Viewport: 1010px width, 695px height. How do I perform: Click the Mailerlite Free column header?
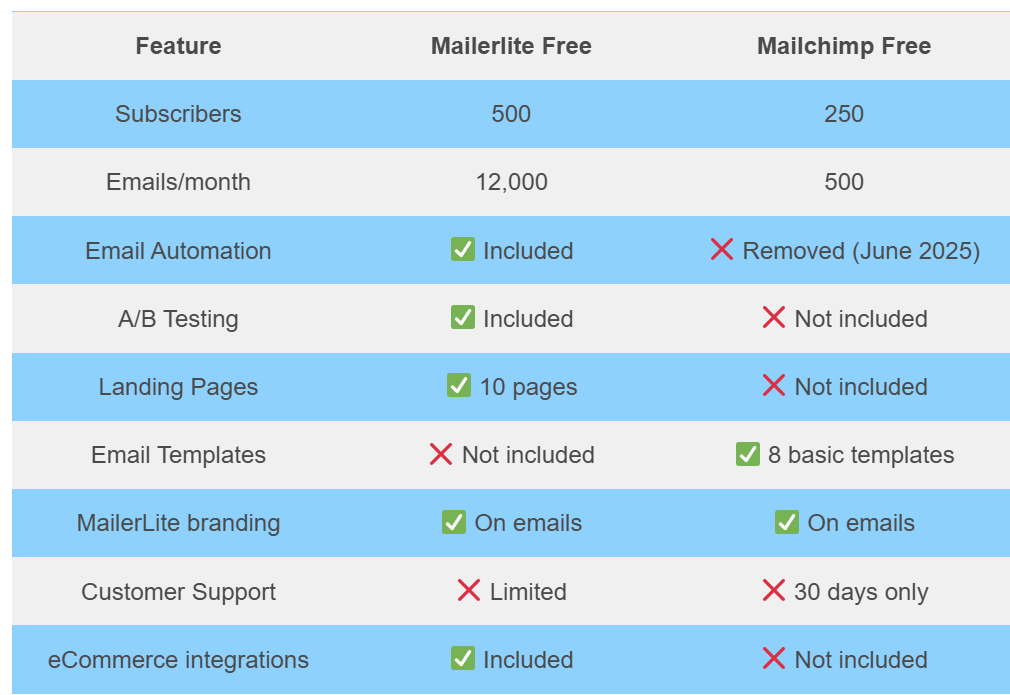tap(511, 46)
